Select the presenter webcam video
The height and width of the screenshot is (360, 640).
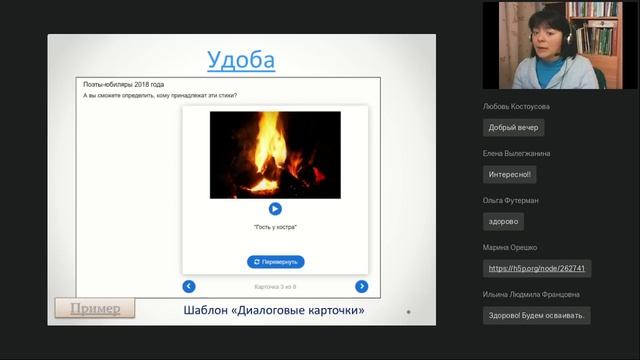(x=560, y=45)
